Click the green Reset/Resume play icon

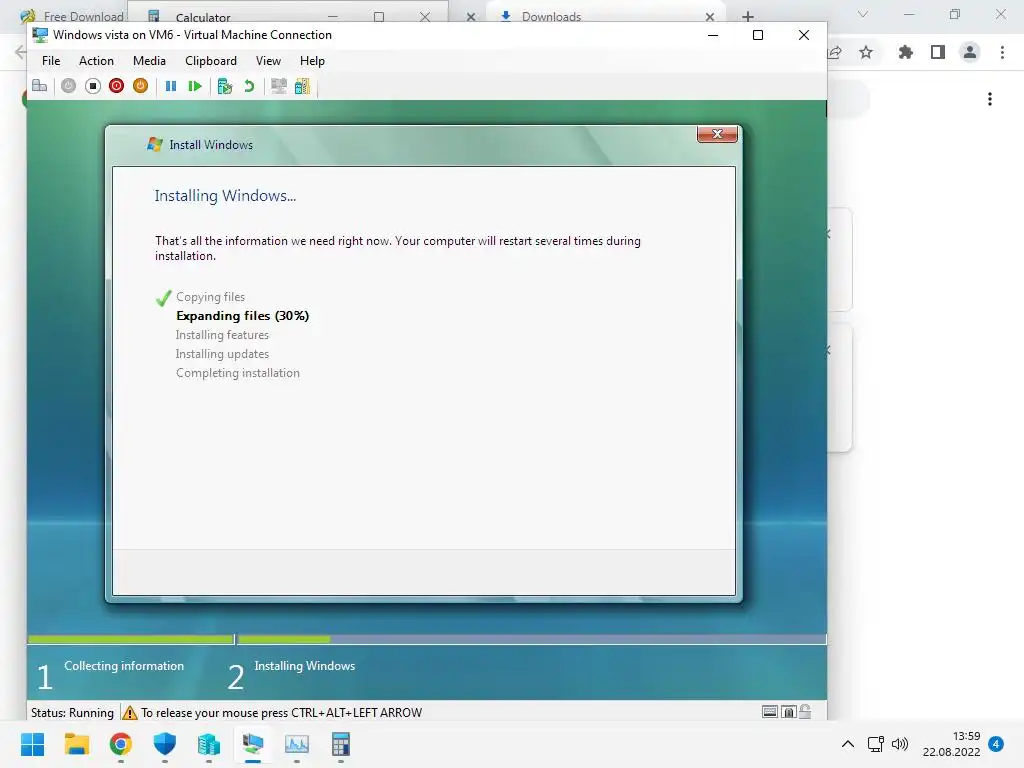(195, 86)
